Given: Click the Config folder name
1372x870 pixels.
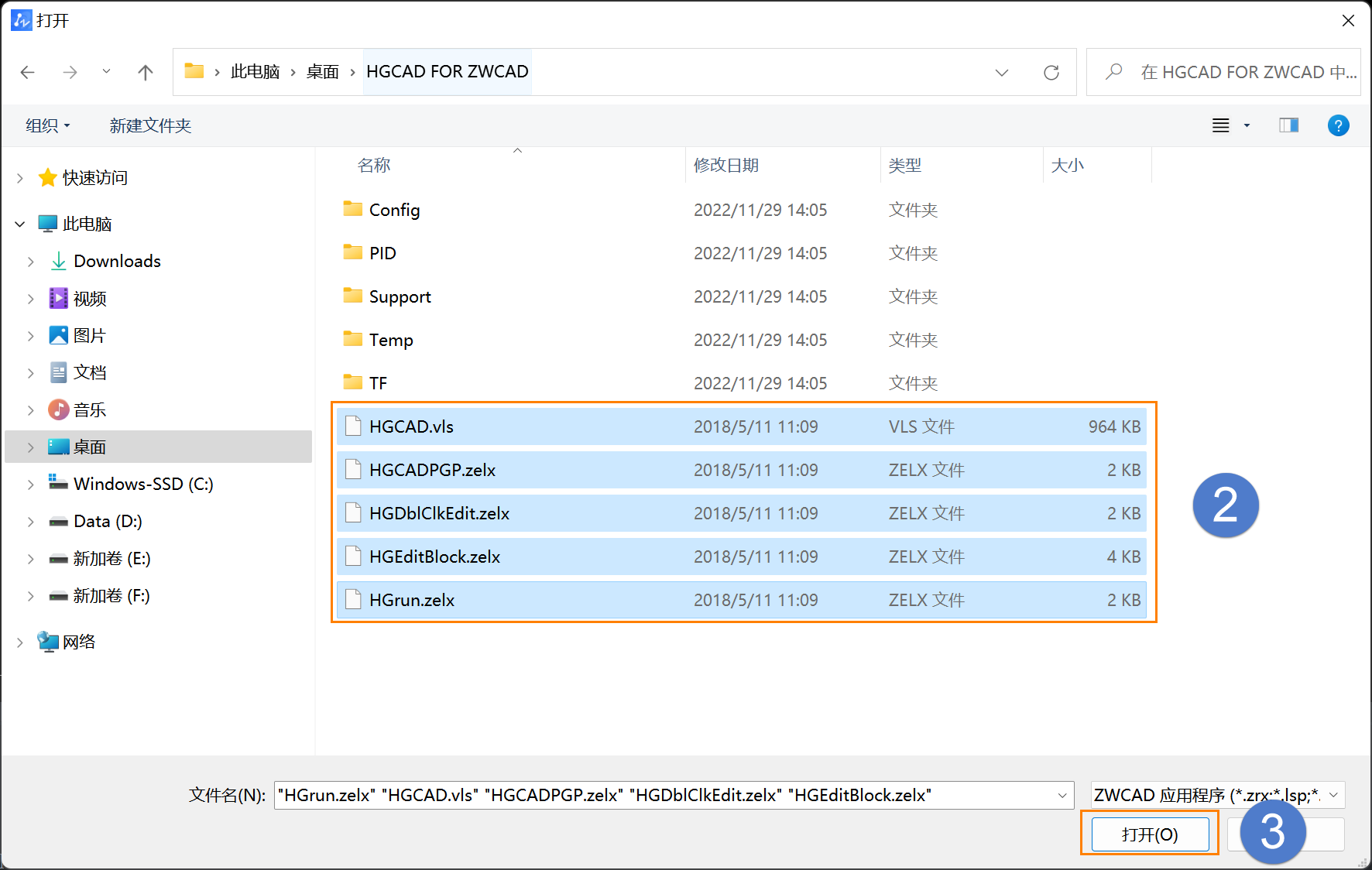Looking at the screenshot, I should [395, 210].
